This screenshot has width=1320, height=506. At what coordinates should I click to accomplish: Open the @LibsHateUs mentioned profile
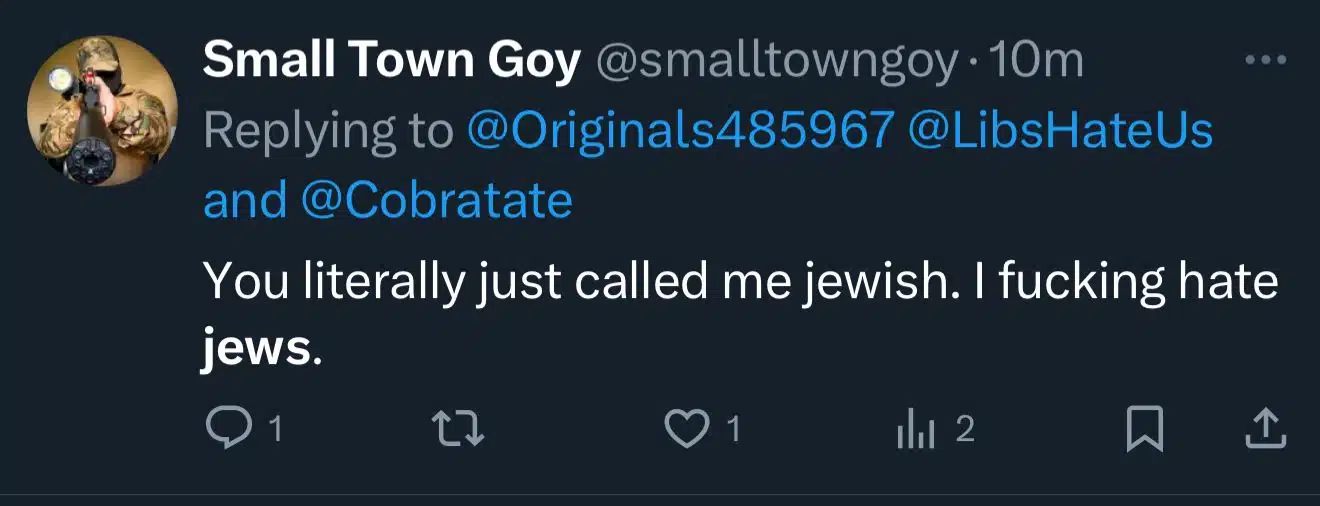click(1059, 131)
